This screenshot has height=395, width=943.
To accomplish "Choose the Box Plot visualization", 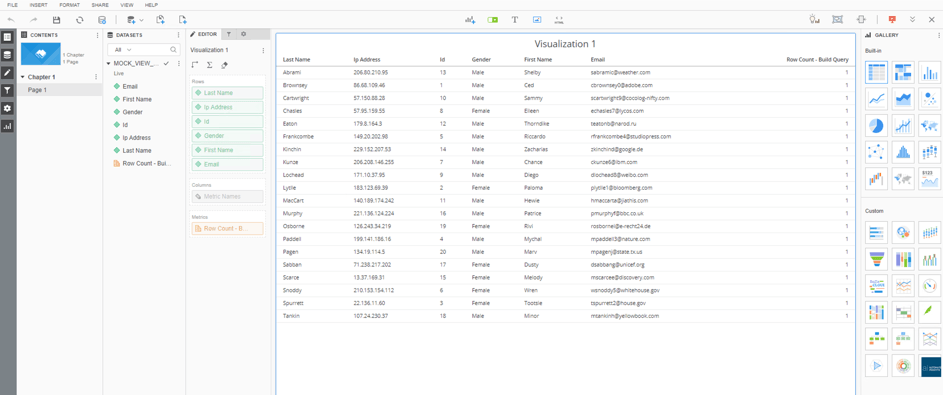I will coord(930,152).
